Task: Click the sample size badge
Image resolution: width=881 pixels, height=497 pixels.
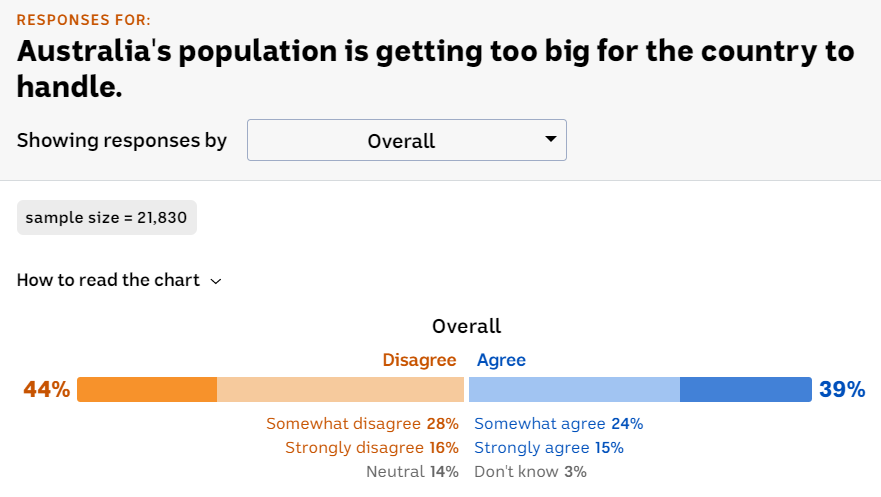Action: click(x=107, y=218)
